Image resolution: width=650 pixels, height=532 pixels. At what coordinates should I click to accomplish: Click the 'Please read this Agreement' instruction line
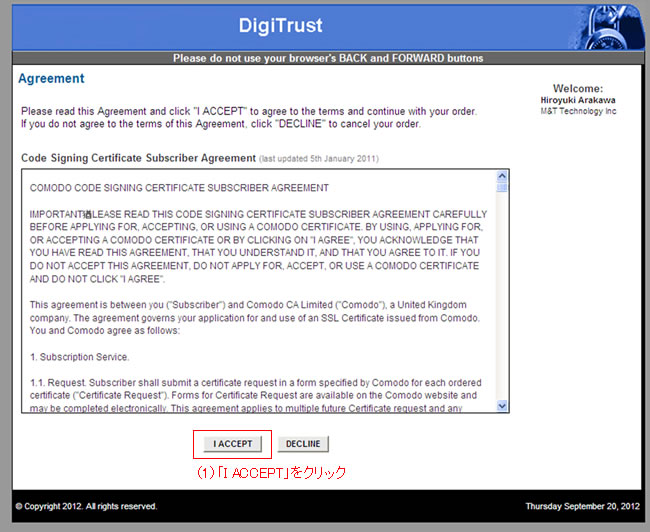pyautogui.click(x=249, y=111)
